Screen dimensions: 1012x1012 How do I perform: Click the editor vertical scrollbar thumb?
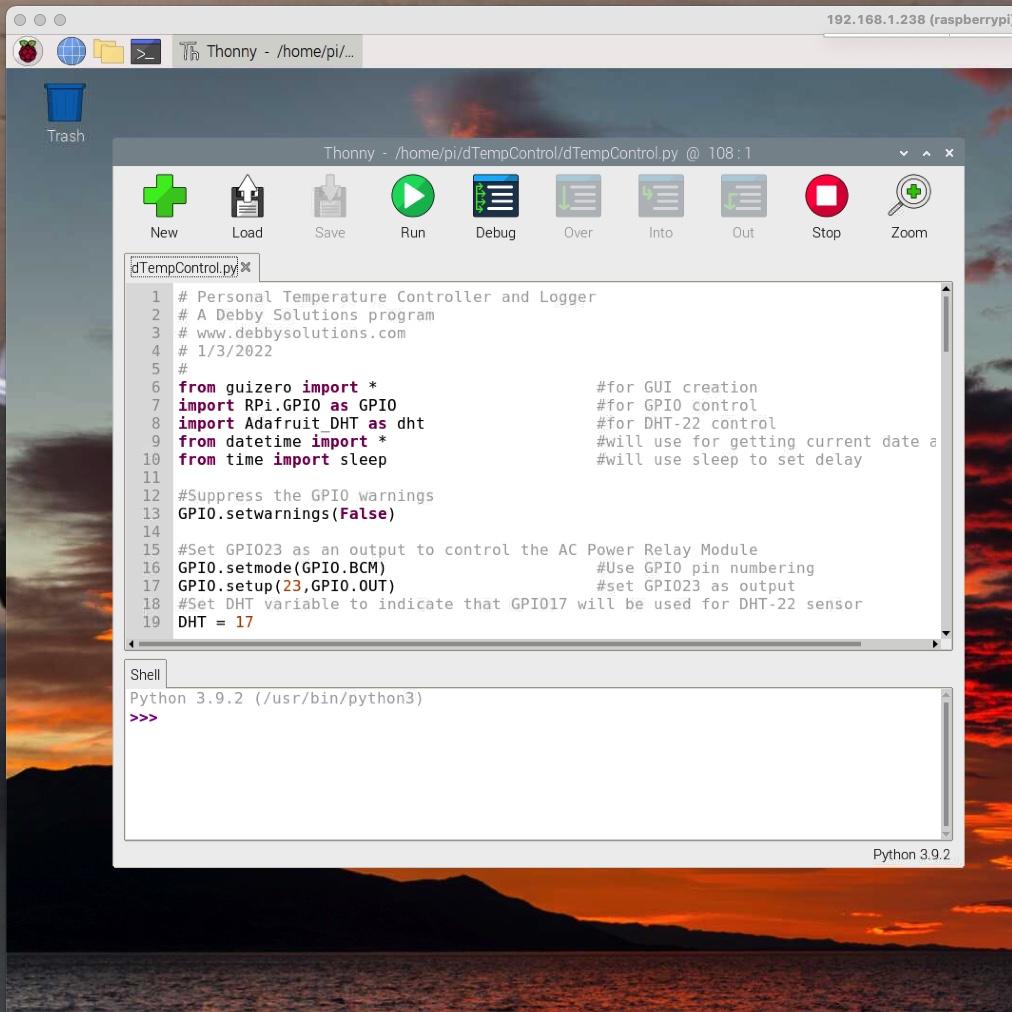click(x=946, y=323)
